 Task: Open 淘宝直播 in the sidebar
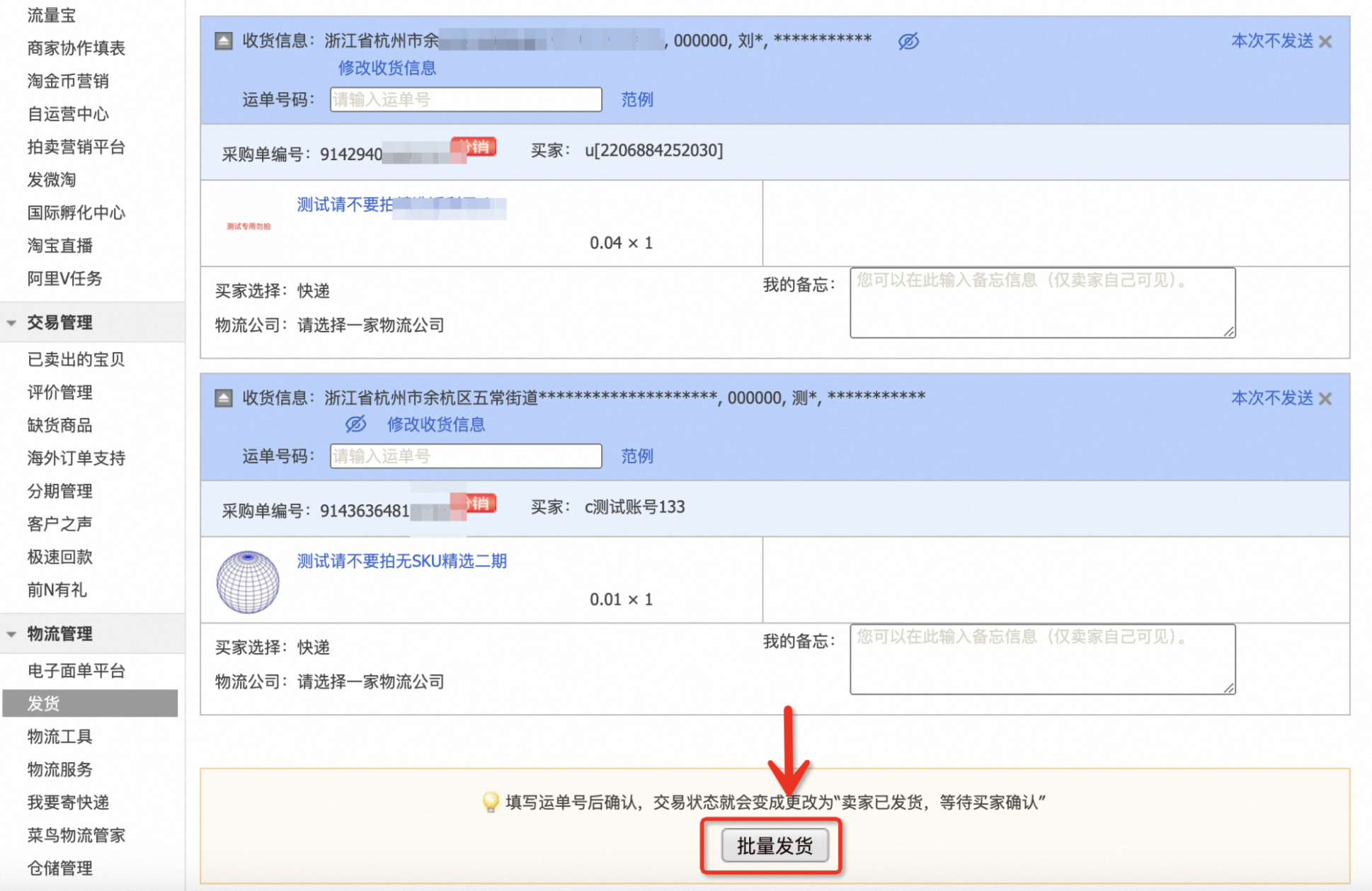point(60,246)
